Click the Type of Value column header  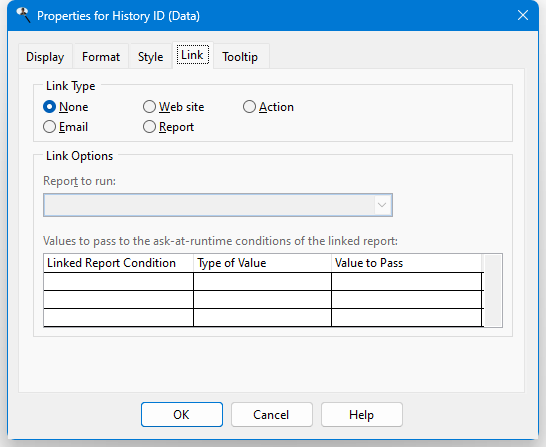(262, 263)
